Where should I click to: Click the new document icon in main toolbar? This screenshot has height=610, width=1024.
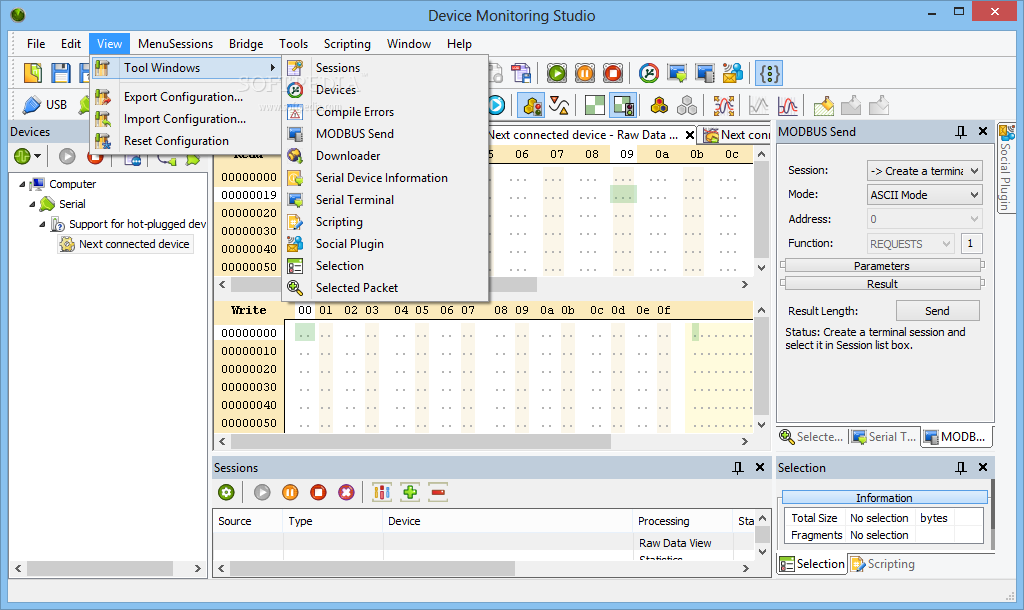33,72
